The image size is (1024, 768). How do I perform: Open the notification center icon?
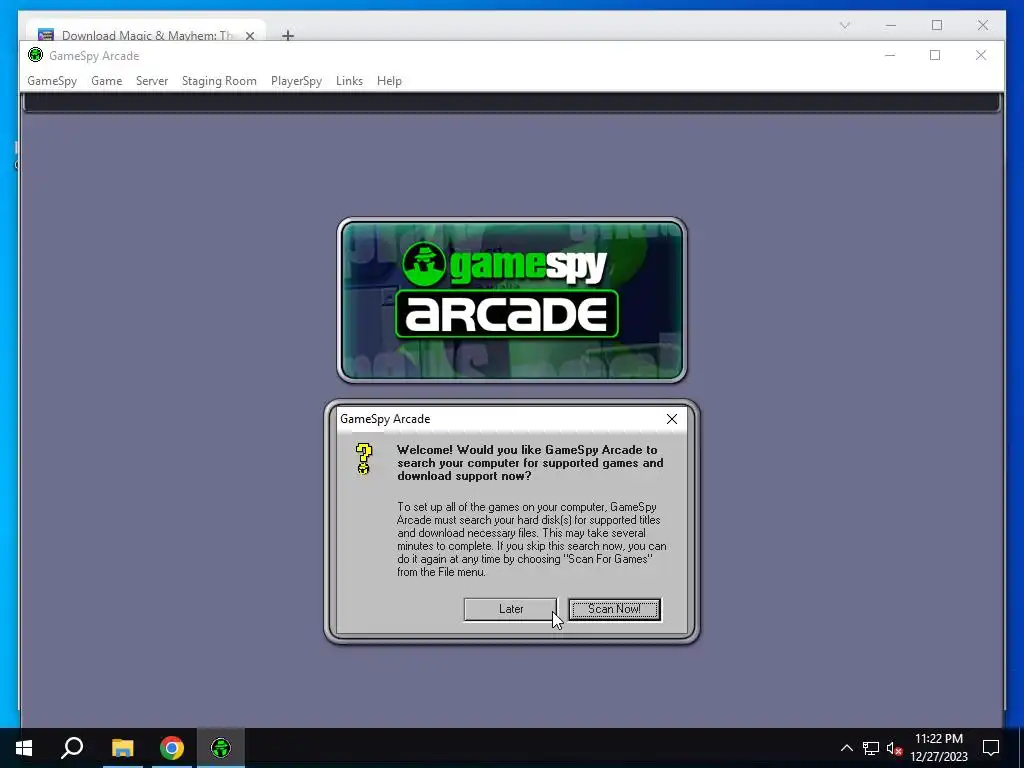[x=991, y=748]
